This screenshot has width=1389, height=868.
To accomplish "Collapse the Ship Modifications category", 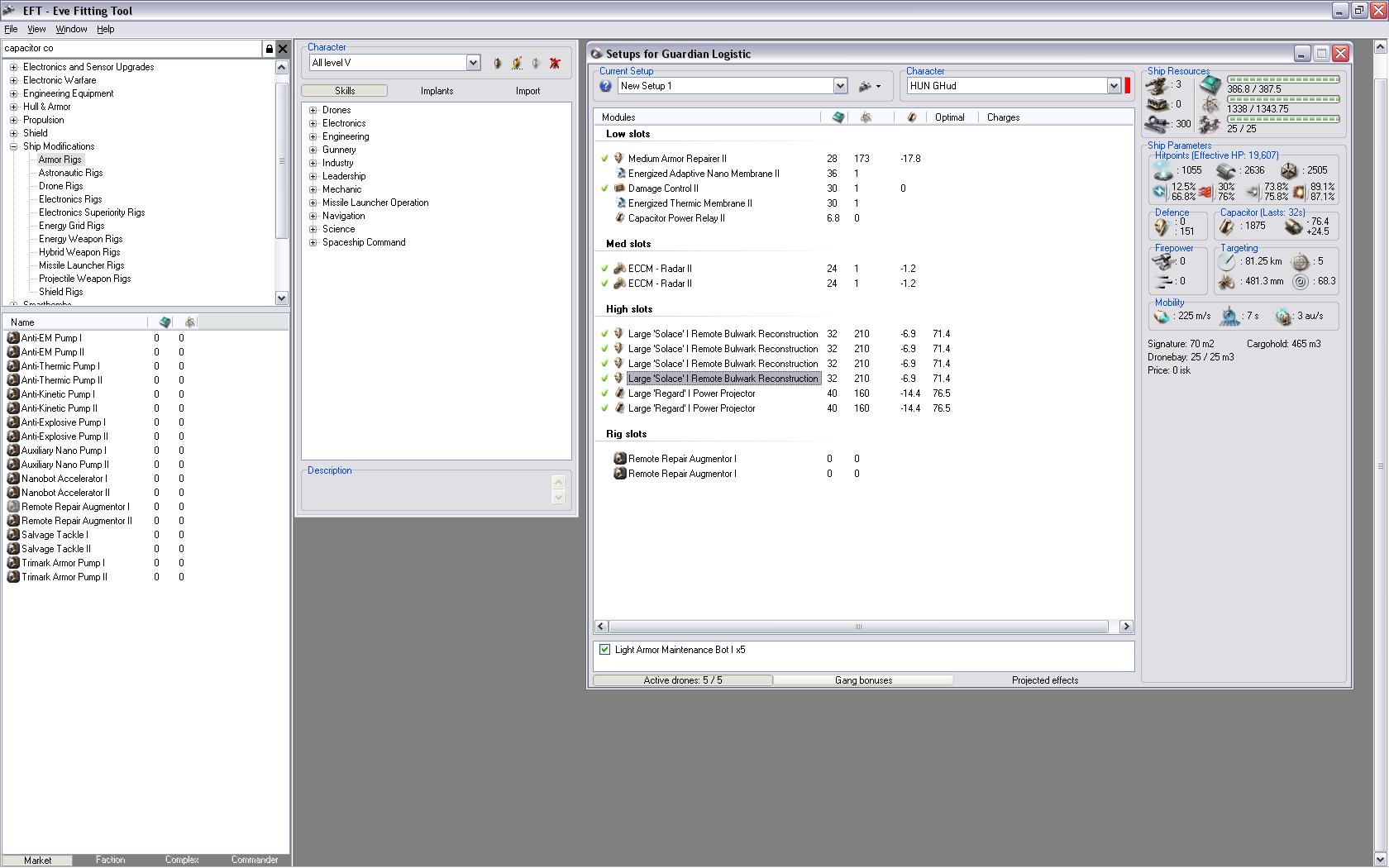I will click(x=13, y=146).
